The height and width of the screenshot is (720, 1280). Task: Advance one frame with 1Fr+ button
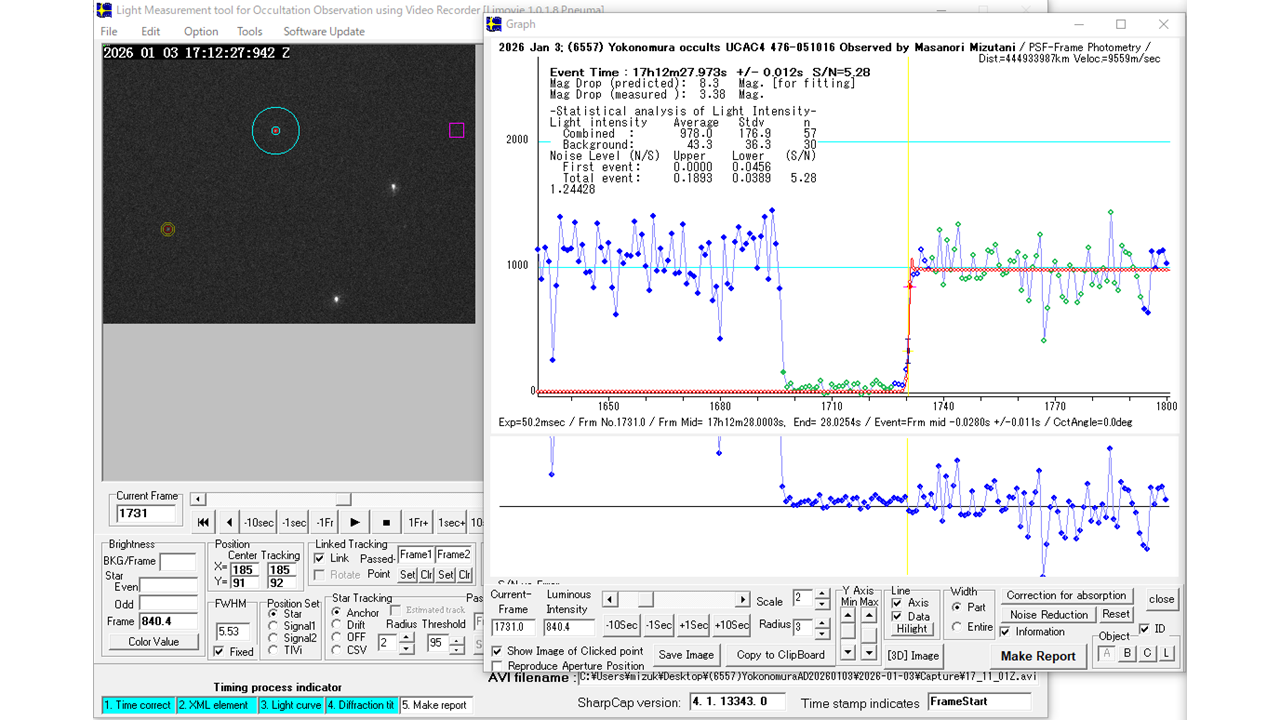[x=418, y=522]
